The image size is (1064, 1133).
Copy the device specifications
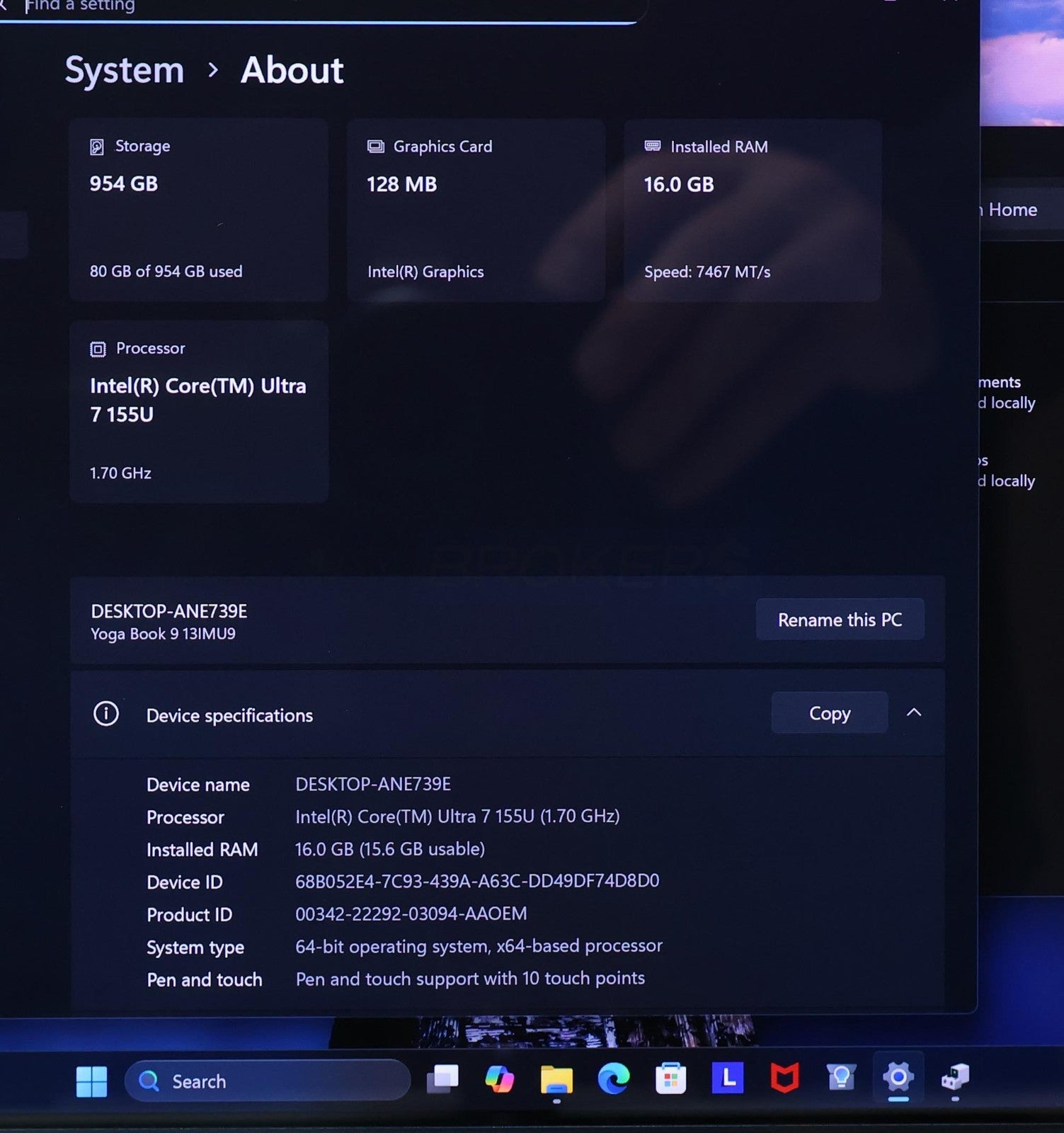point(829,713)
